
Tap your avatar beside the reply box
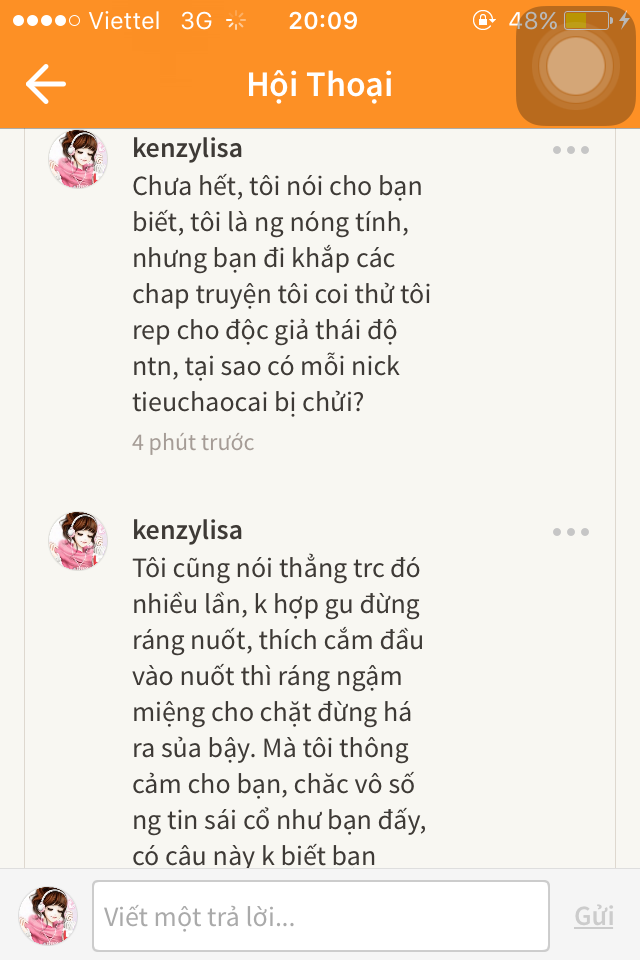coord(48,916)
